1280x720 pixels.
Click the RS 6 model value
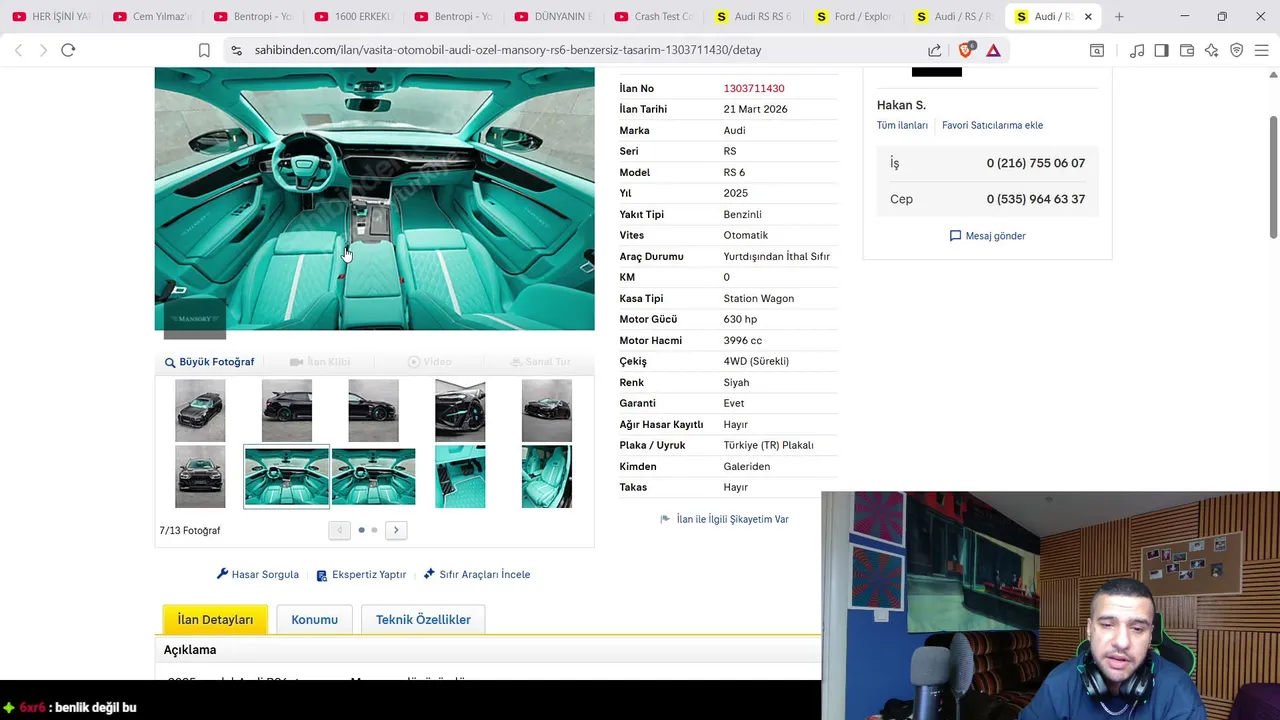tap(734, 173)
